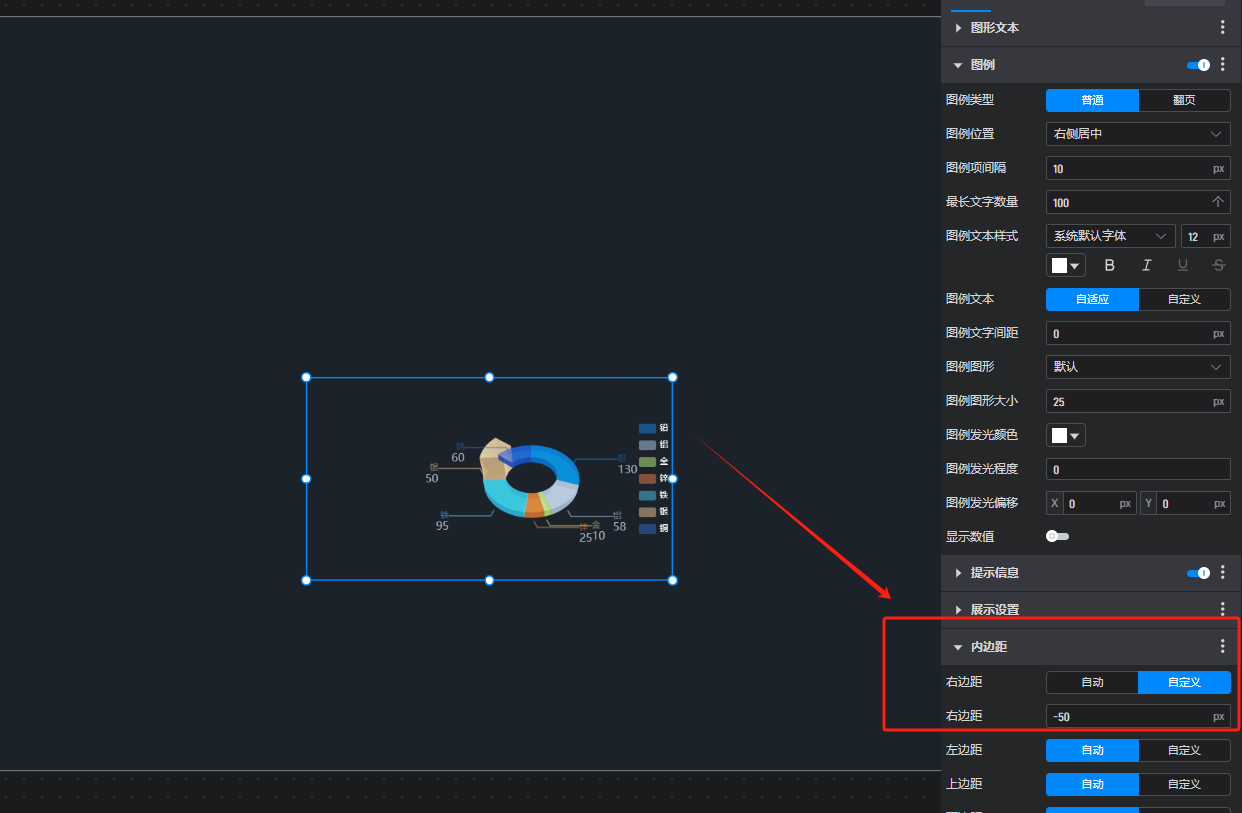Image resolution: width=1242 pixels, height=813 pixels.
Task: Open more options for 图形文本 section
Action: coord(1222,28)
